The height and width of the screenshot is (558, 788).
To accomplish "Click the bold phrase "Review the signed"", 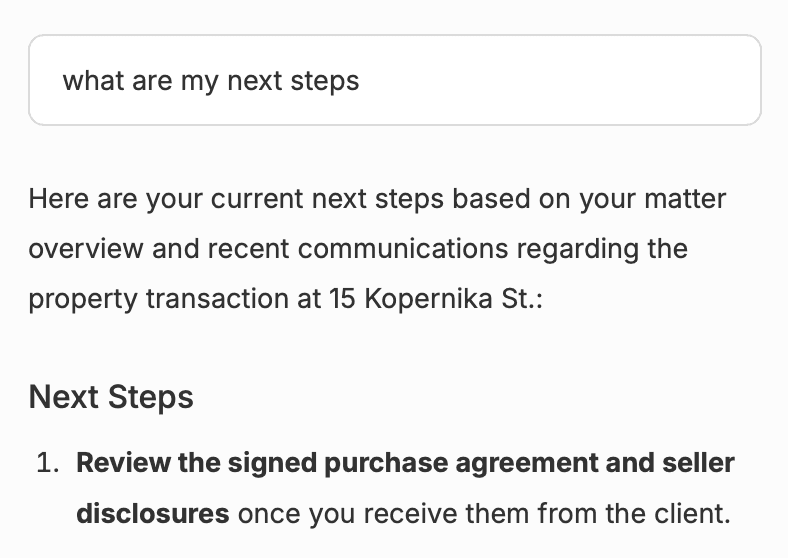I will 177,464.
